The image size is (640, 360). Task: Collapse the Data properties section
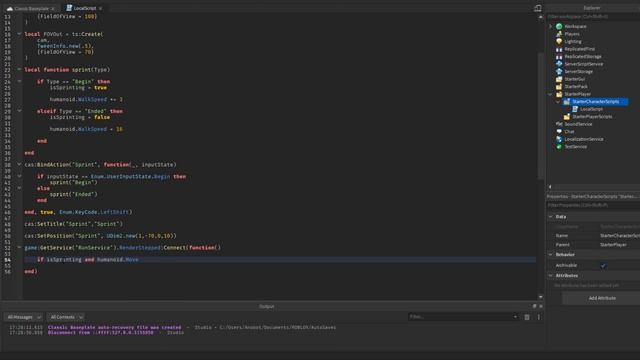click(551, 217)
